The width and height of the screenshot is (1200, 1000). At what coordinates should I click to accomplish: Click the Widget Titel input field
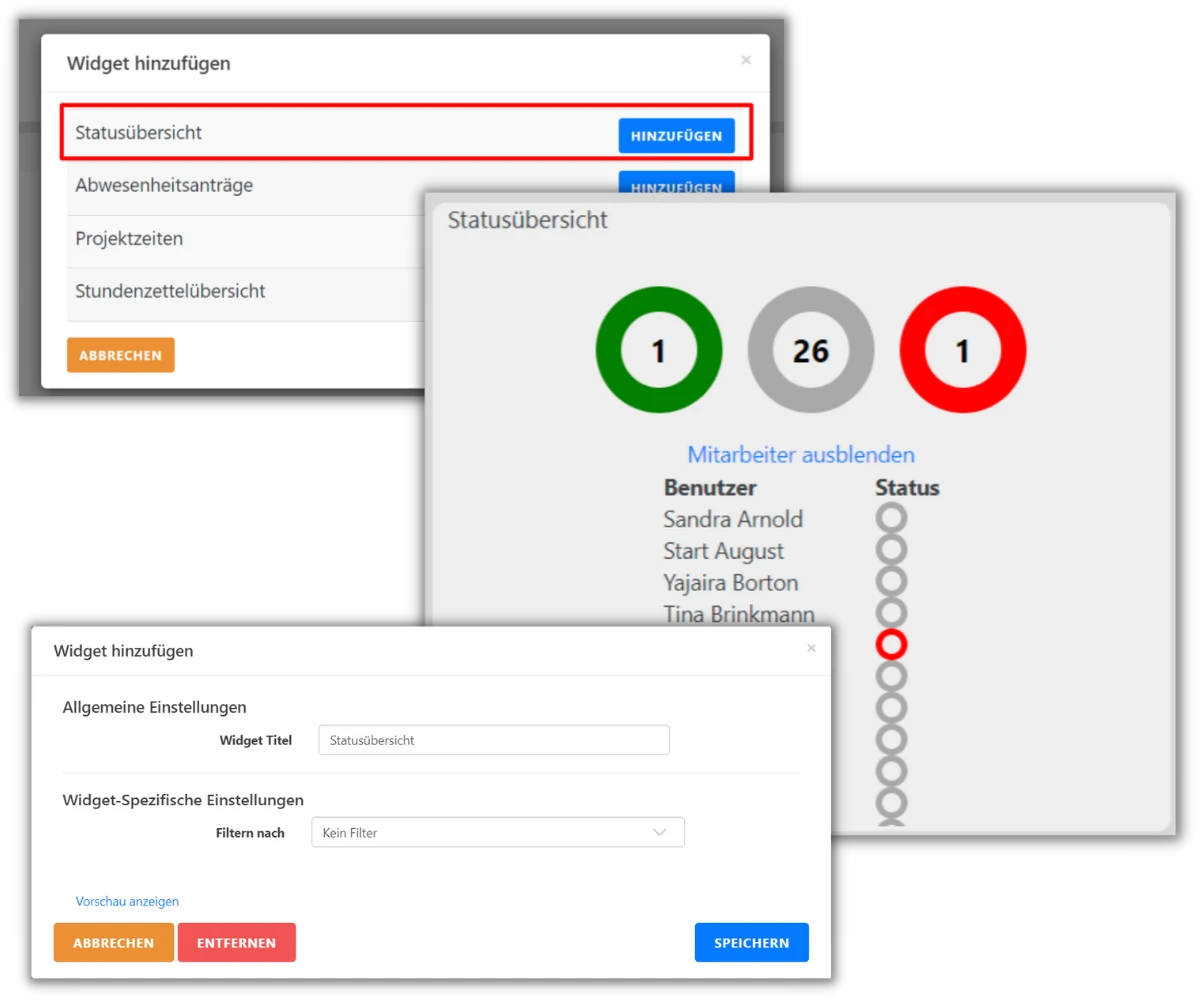point(493,739)
